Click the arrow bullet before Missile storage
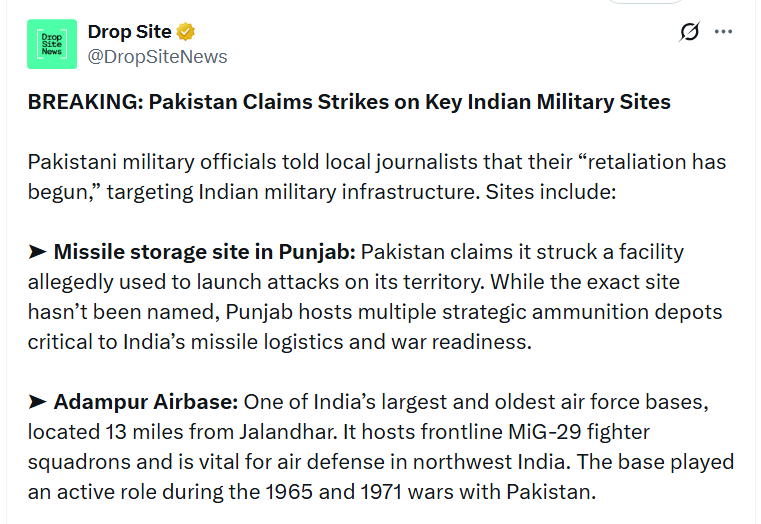The height and width of the screenshot is (524, 761). tap(37, 252)
